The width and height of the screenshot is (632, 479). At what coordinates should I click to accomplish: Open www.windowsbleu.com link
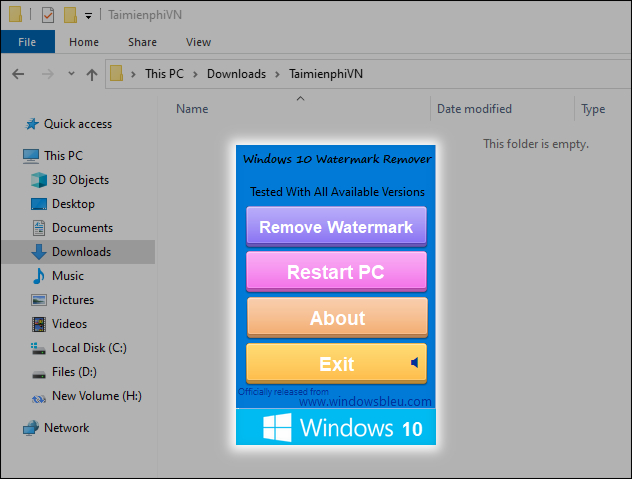pyautogui.click(x=365, y=402)
